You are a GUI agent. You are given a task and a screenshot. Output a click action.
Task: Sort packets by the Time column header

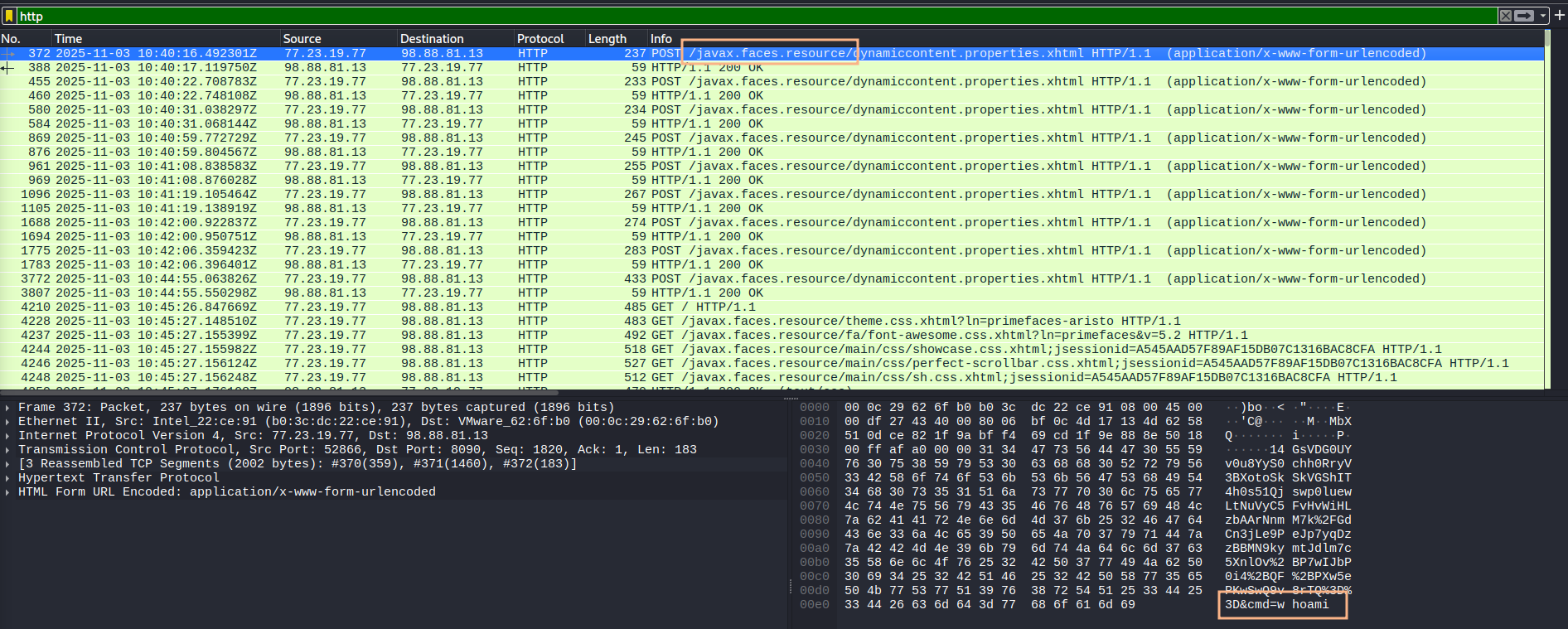[166, 39]
